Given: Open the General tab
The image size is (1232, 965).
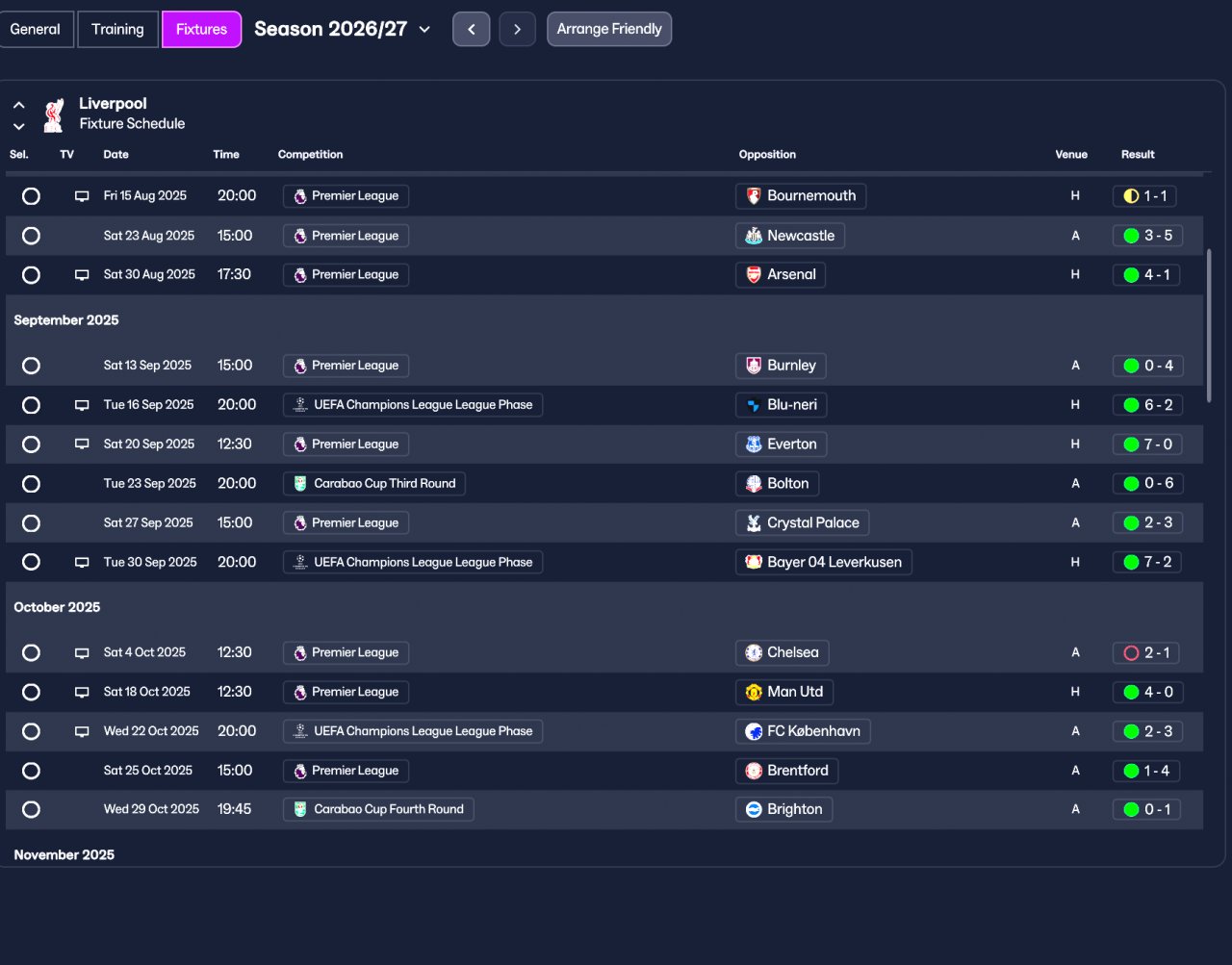Looking at the screenshot, I should click(35, 29).
